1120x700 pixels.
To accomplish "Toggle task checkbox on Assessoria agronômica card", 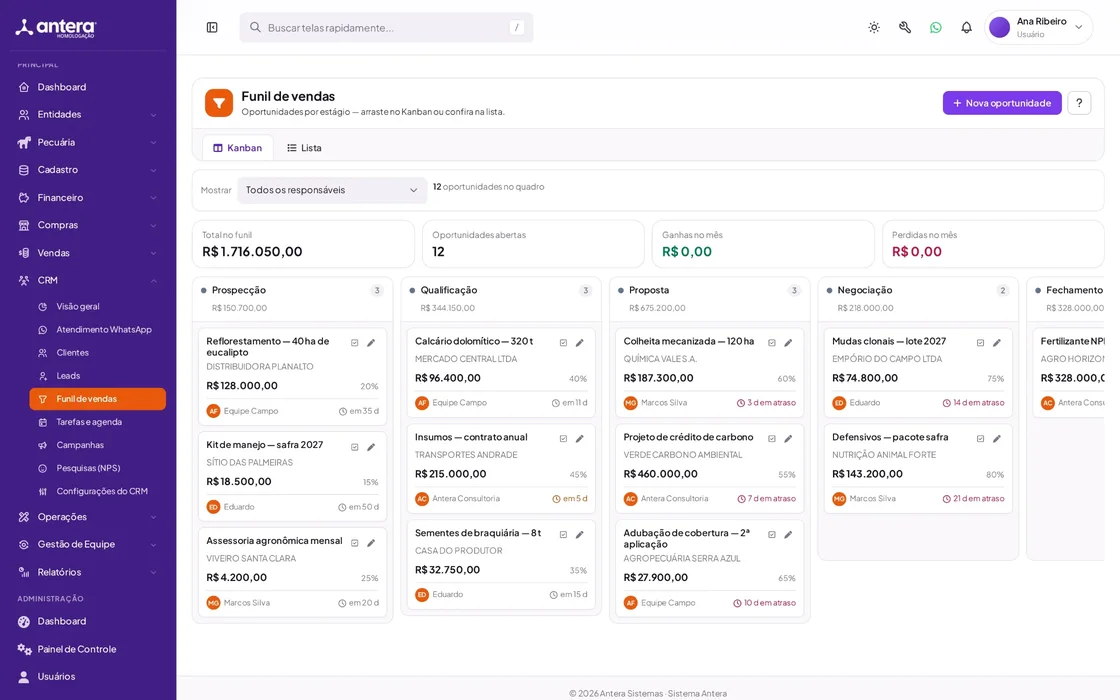I will click(x=354, y=543).
